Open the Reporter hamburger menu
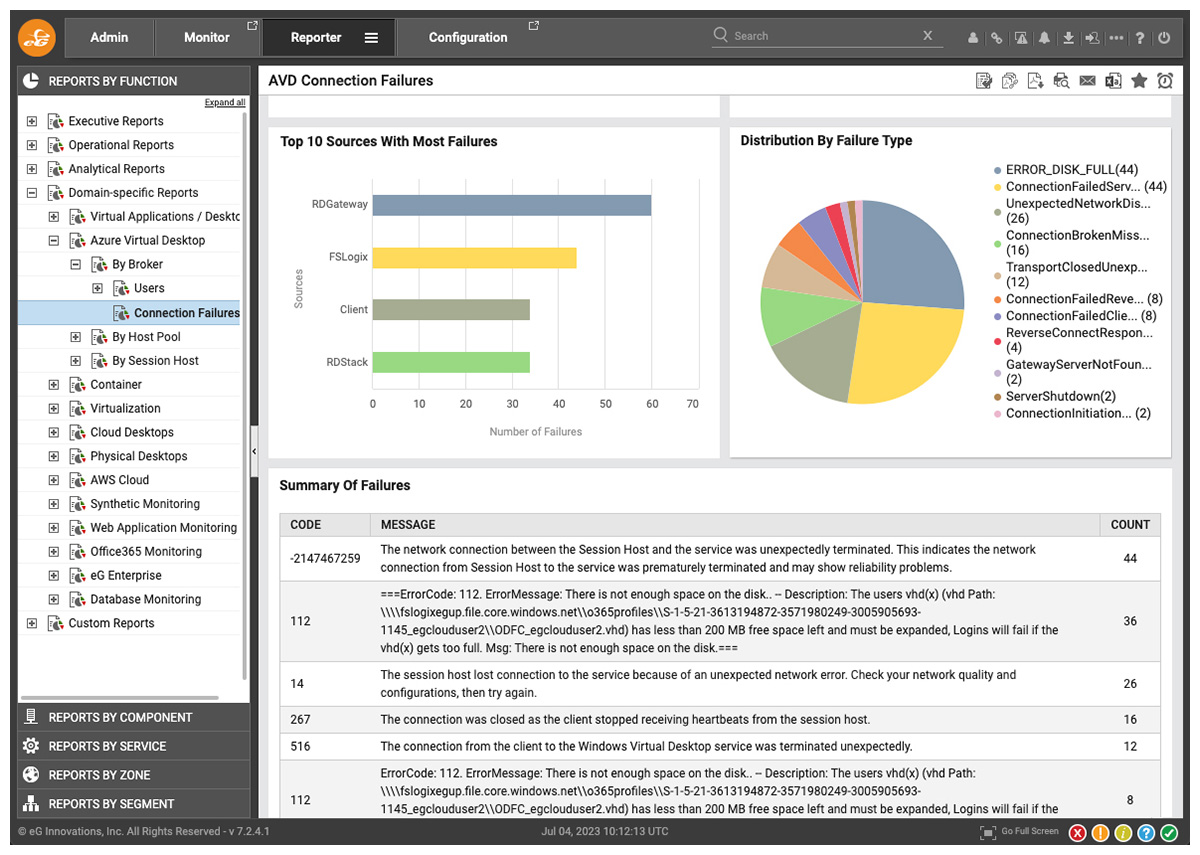Screen dimensions: 1200x855 click(371, 38)
